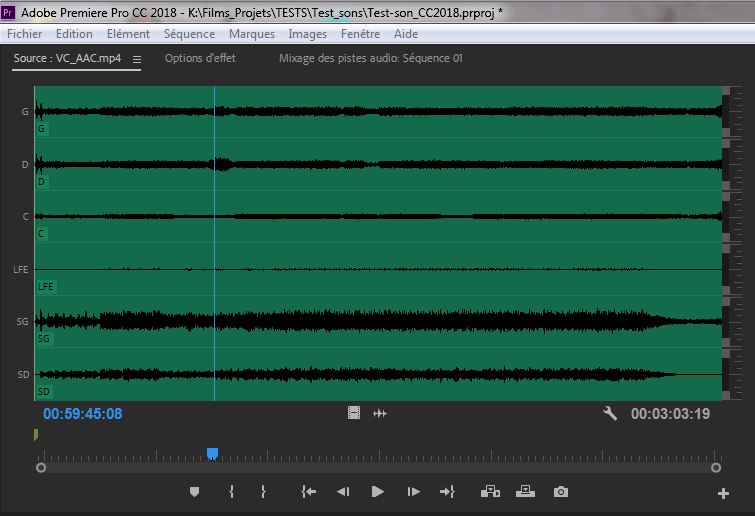Step forward one frame
The height and width of the screenshot is (516, 755).
click(413, 491)
